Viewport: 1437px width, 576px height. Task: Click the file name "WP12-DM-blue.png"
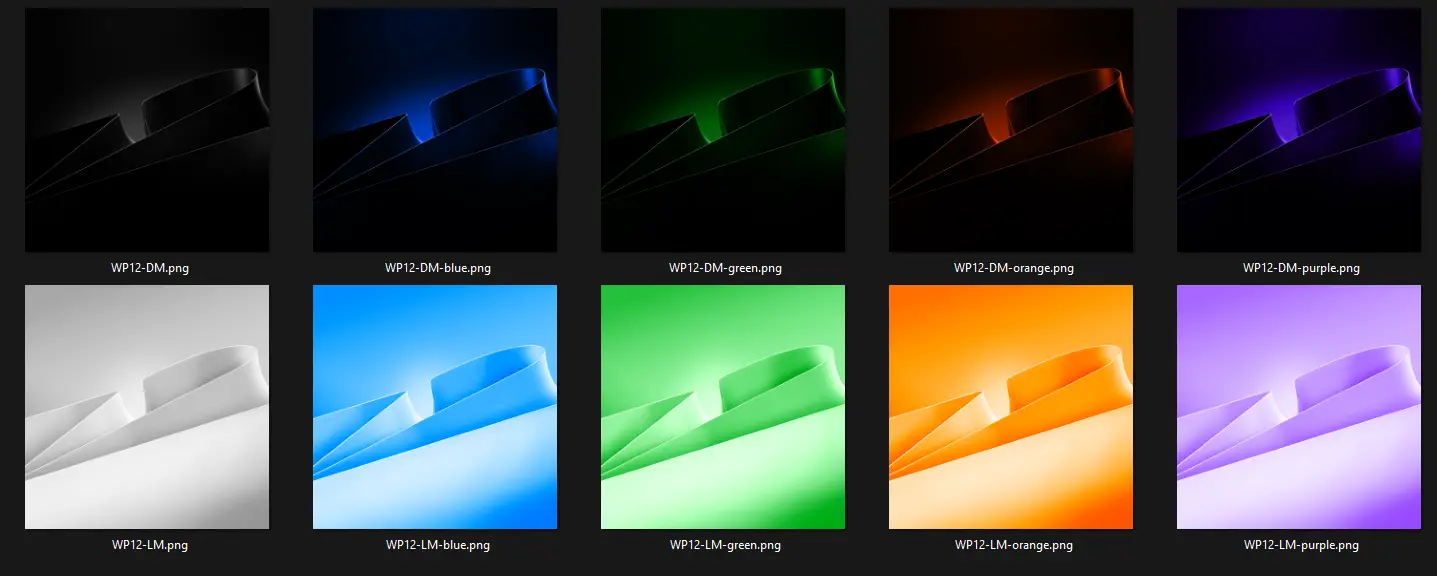click(x=438, y=268)
